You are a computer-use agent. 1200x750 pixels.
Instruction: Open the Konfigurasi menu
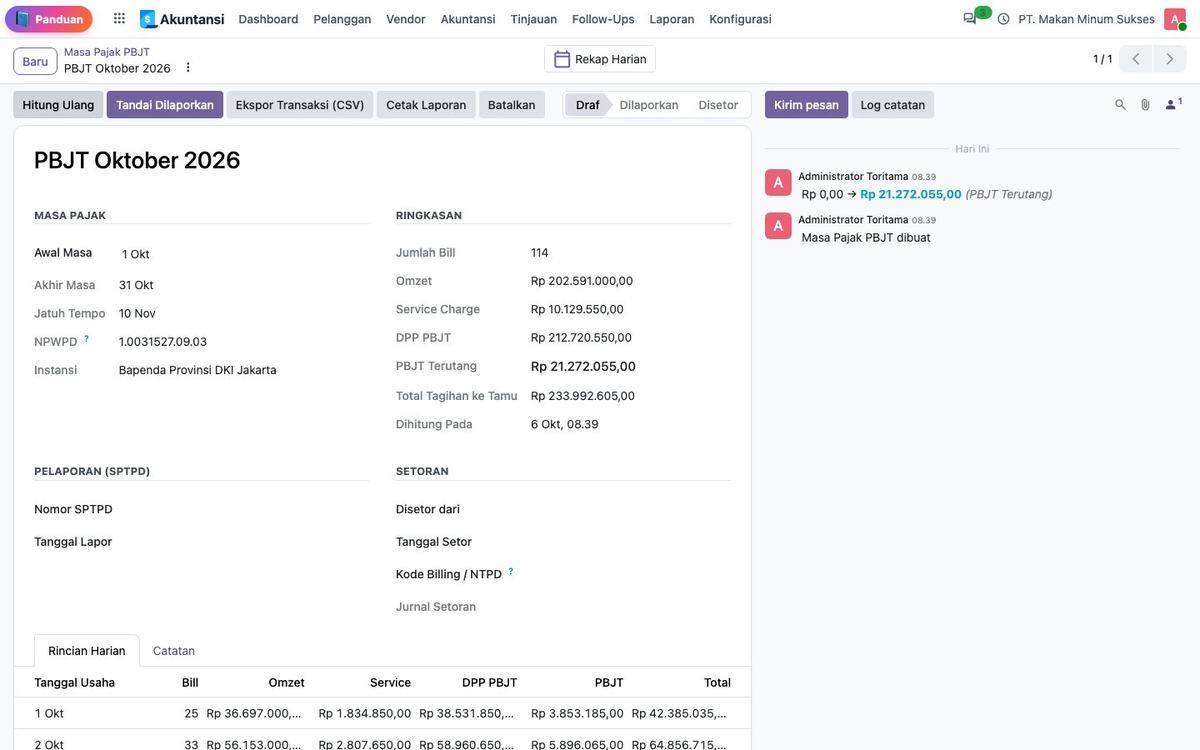click(740, 19)
